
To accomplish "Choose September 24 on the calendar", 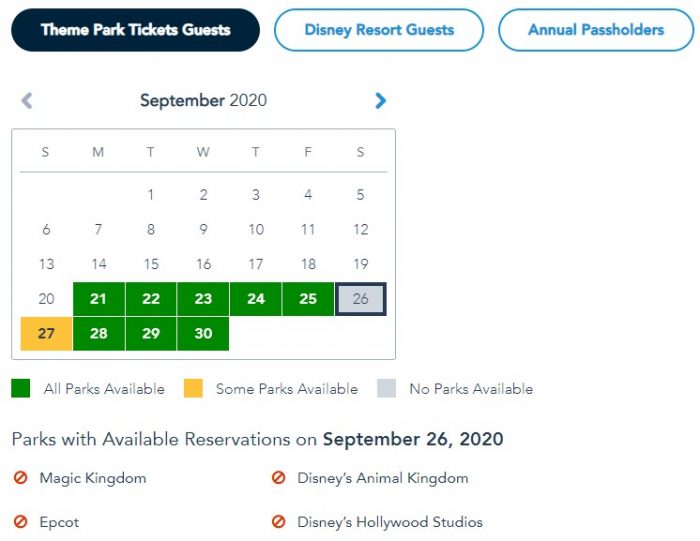I will click(256, 299).
